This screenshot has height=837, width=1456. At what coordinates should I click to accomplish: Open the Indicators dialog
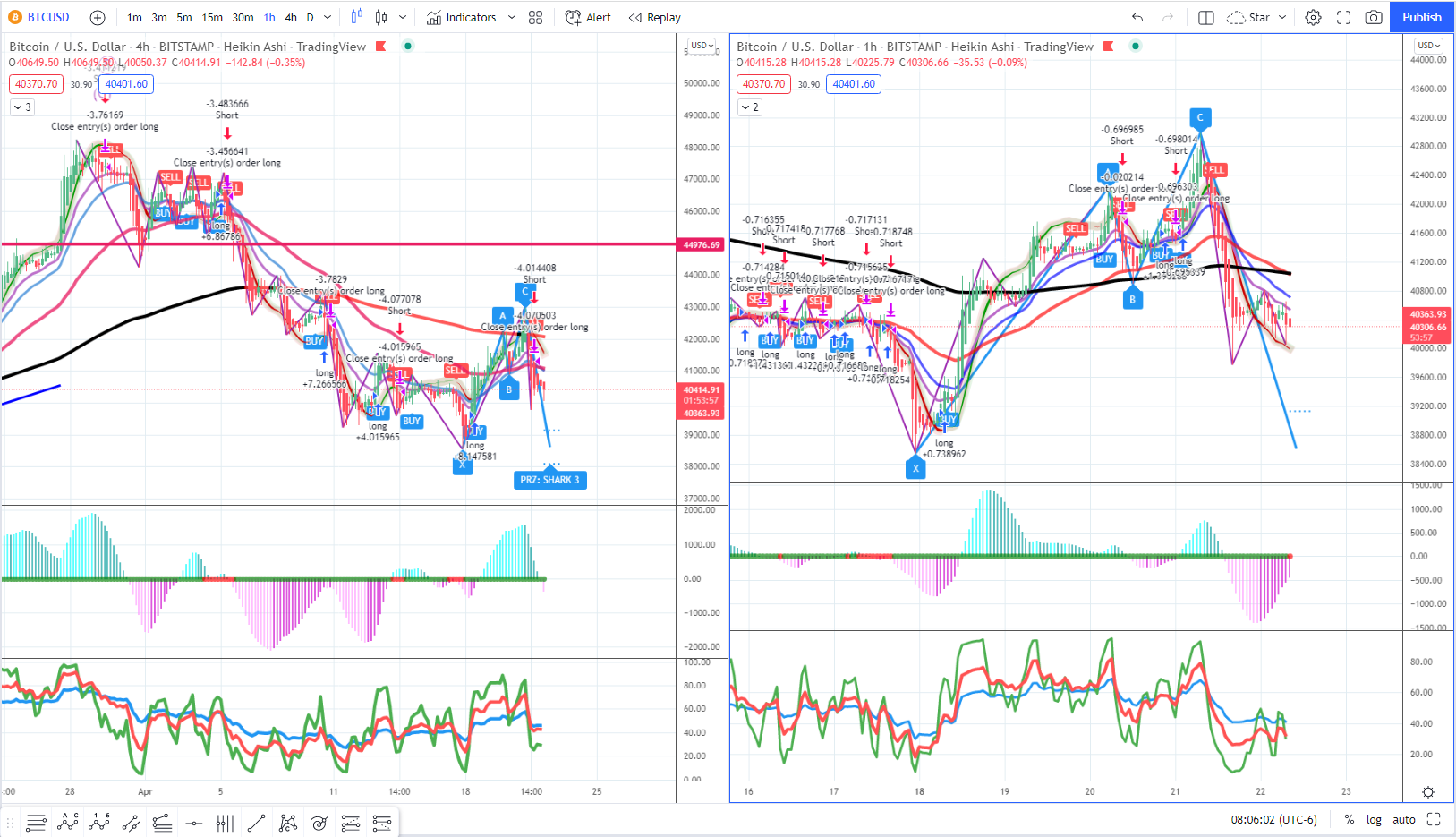click(x=461, y=17)
